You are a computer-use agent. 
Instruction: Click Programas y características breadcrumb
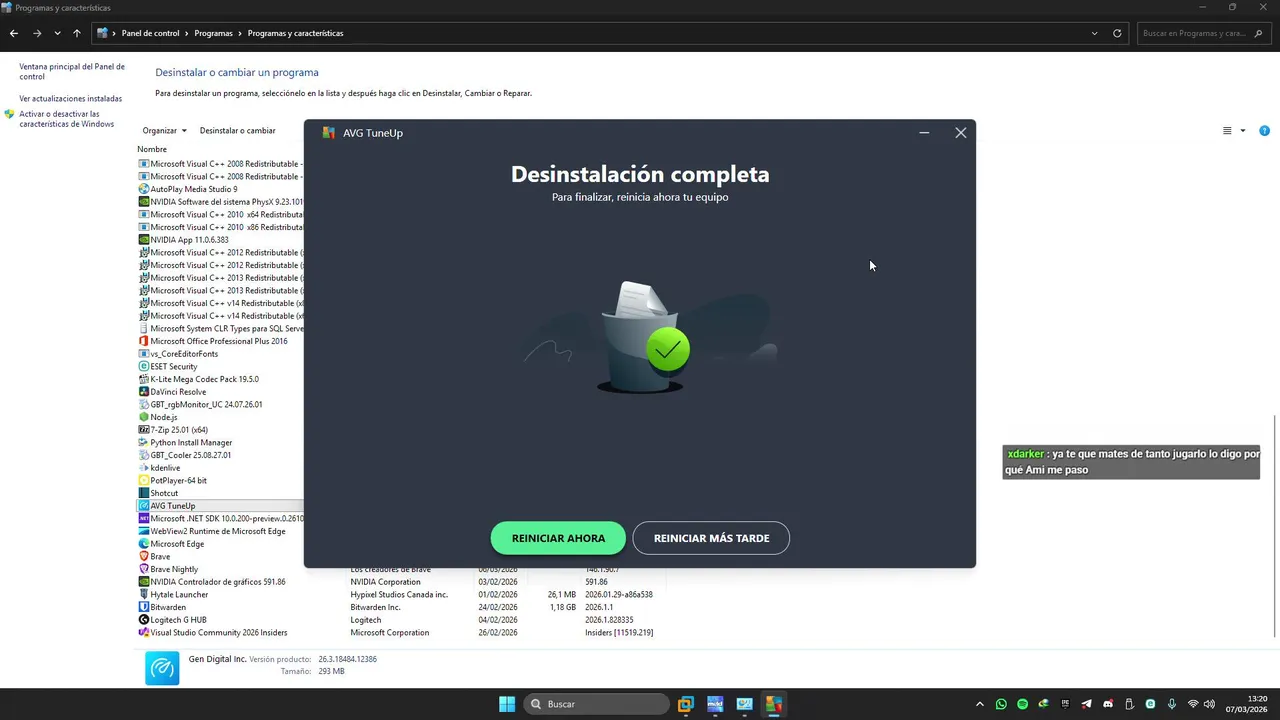[x=295, y=33]
